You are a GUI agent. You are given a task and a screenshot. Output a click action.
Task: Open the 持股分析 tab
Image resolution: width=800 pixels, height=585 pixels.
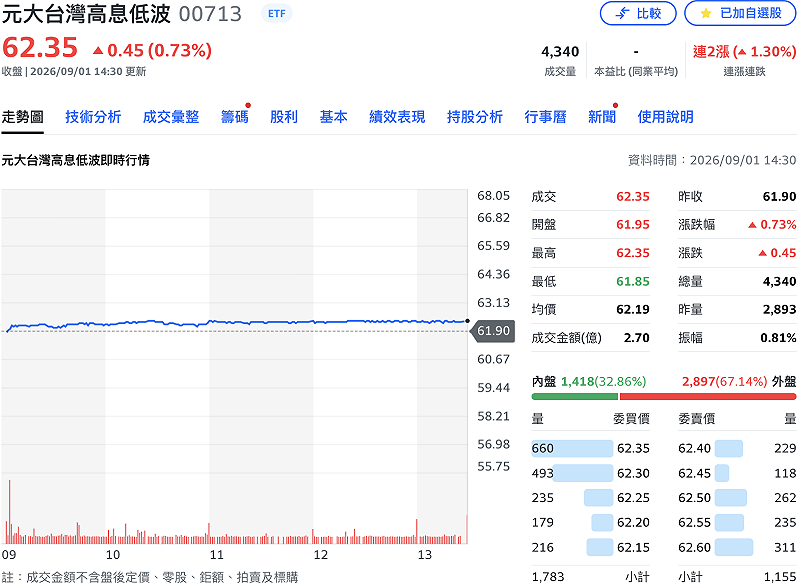click(x=474, y=117)
